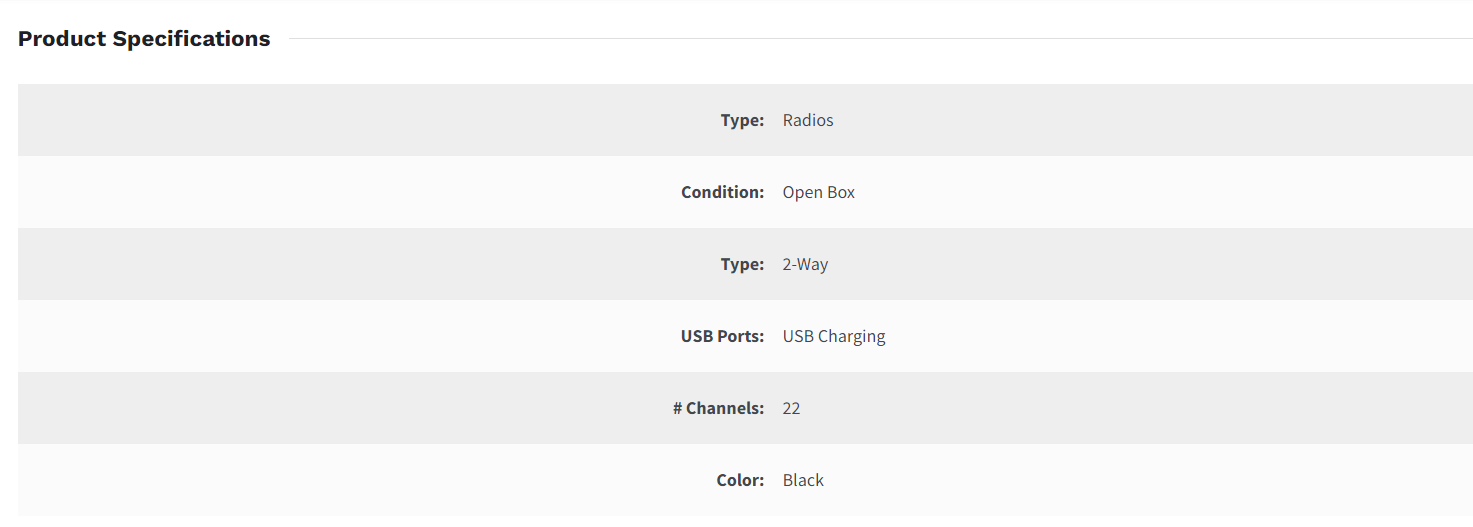
Task: Click the USB Ports label
Action: [x=723, y=336]
